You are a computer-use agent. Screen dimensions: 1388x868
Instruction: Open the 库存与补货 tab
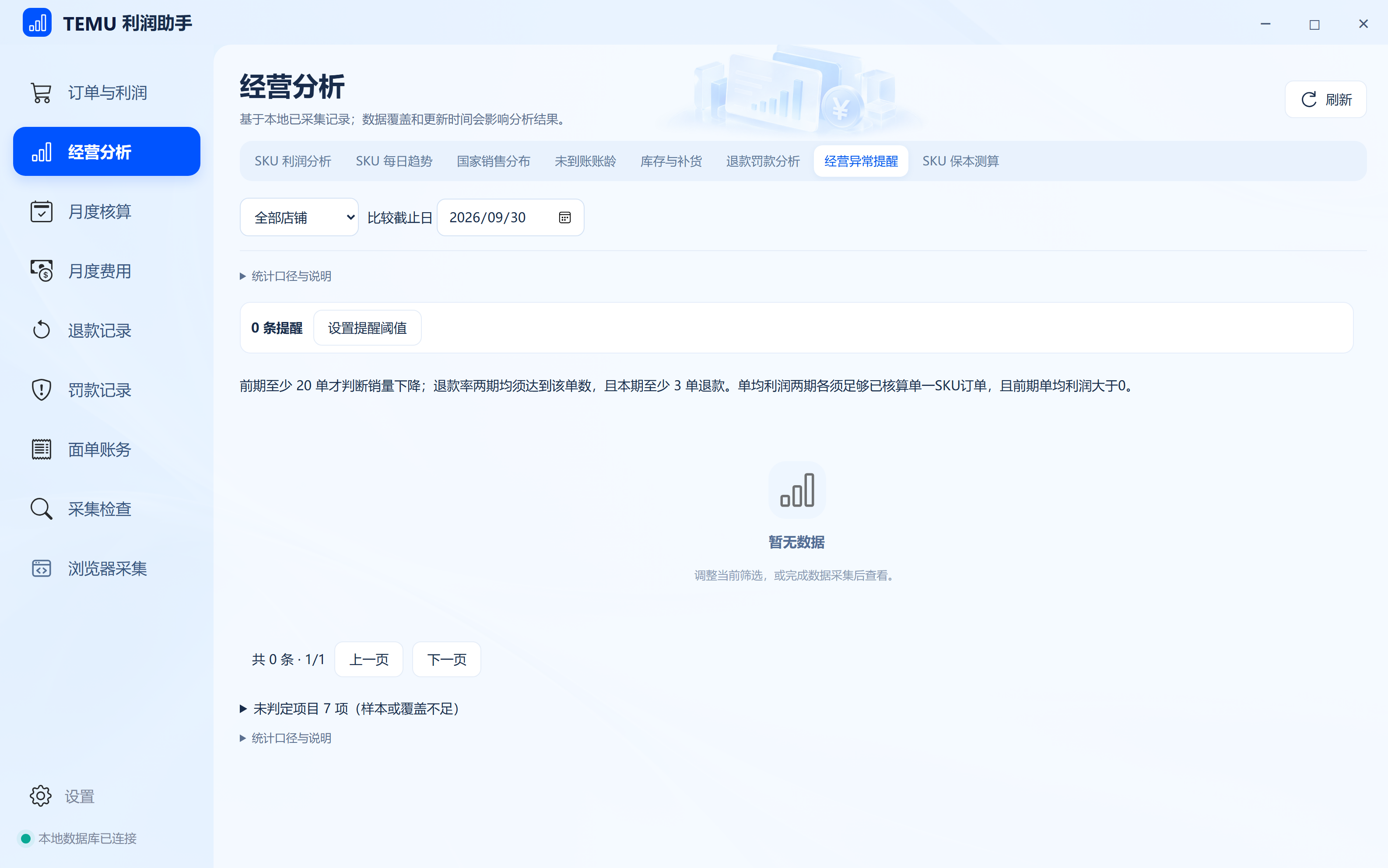point(671,161)
